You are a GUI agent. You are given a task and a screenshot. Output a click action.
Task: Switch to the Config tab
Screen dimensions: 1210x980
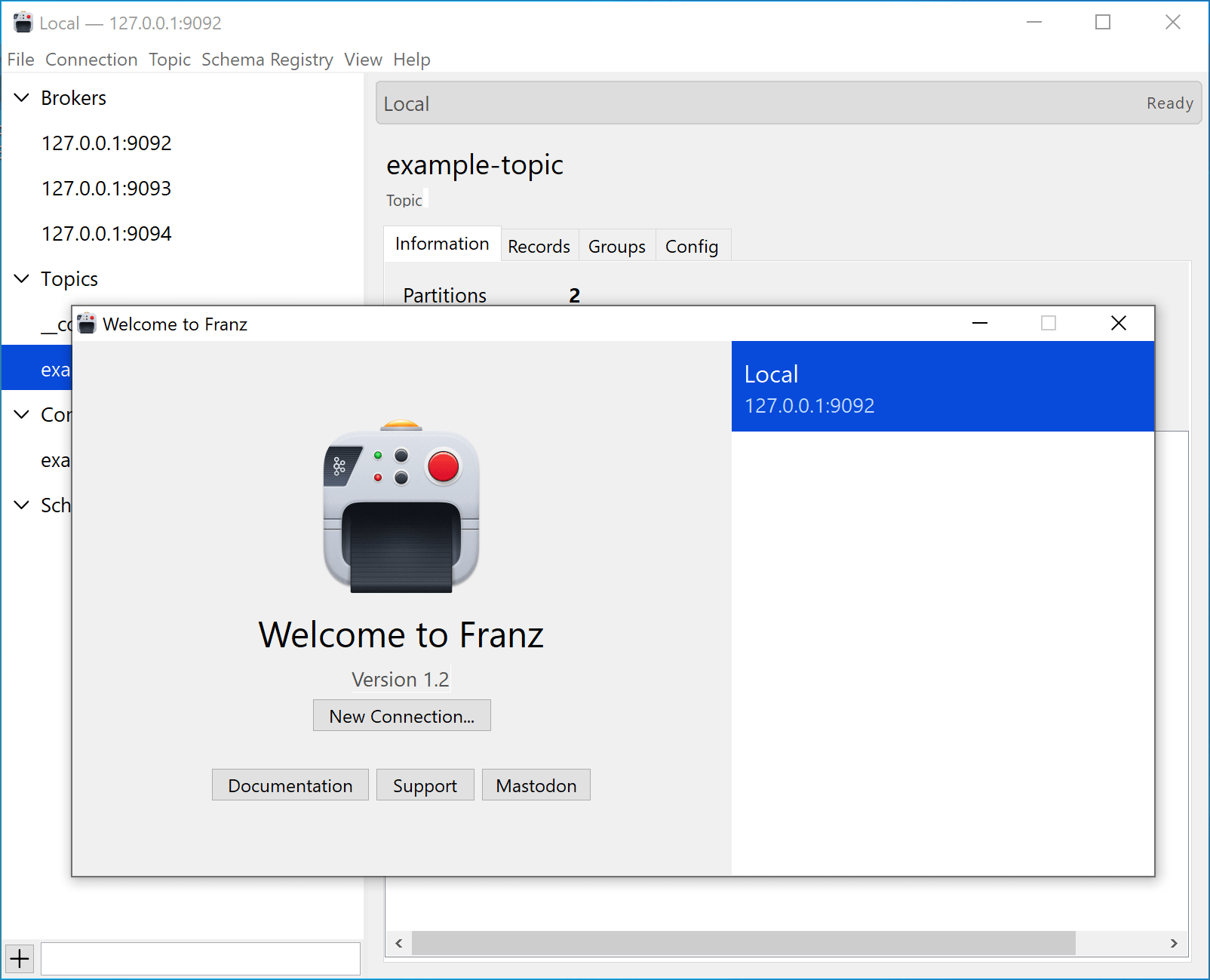[692, 246]
